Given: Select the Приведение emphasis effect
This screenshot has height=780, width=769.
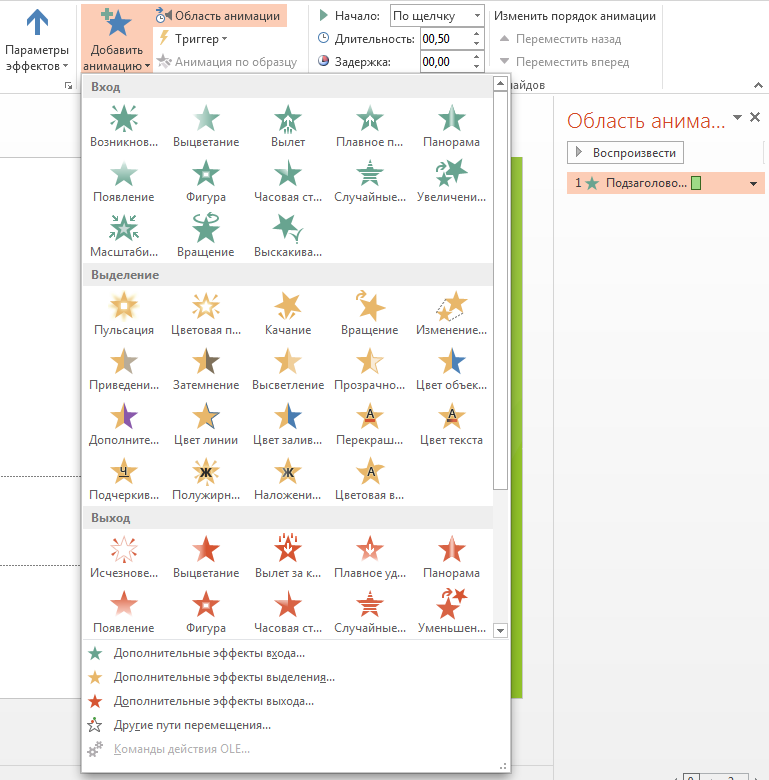Looking at the screenshot, I should tap(124, 369).
